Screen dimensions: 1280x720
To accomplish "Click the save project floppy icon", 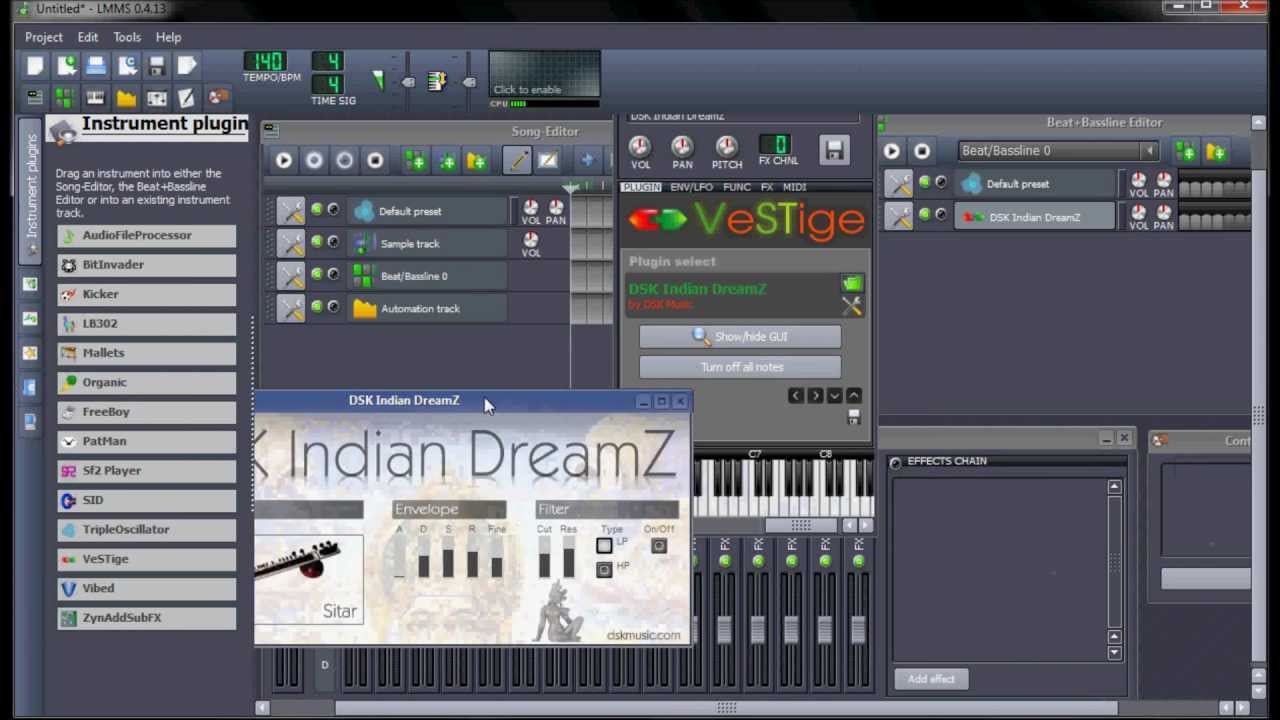I will 157,66.
